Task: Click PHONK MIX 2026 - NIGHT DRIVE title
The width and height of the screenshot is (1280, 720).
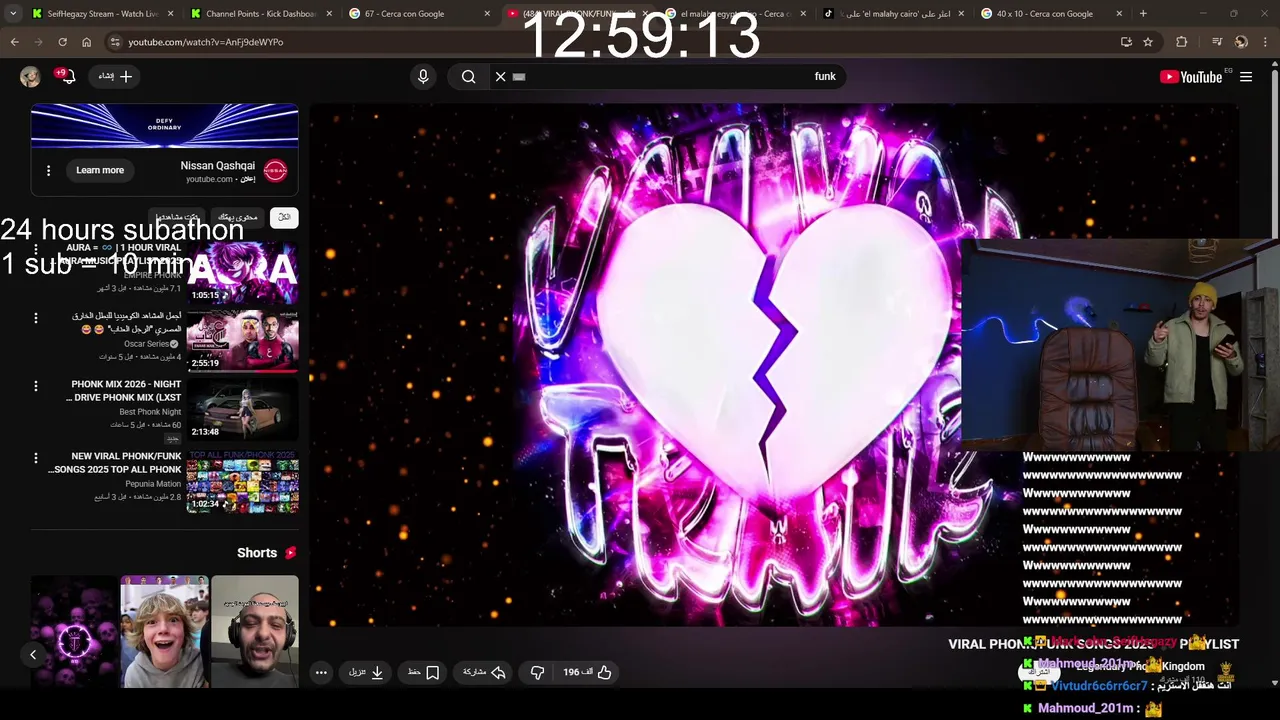Action: click(124, 391)
